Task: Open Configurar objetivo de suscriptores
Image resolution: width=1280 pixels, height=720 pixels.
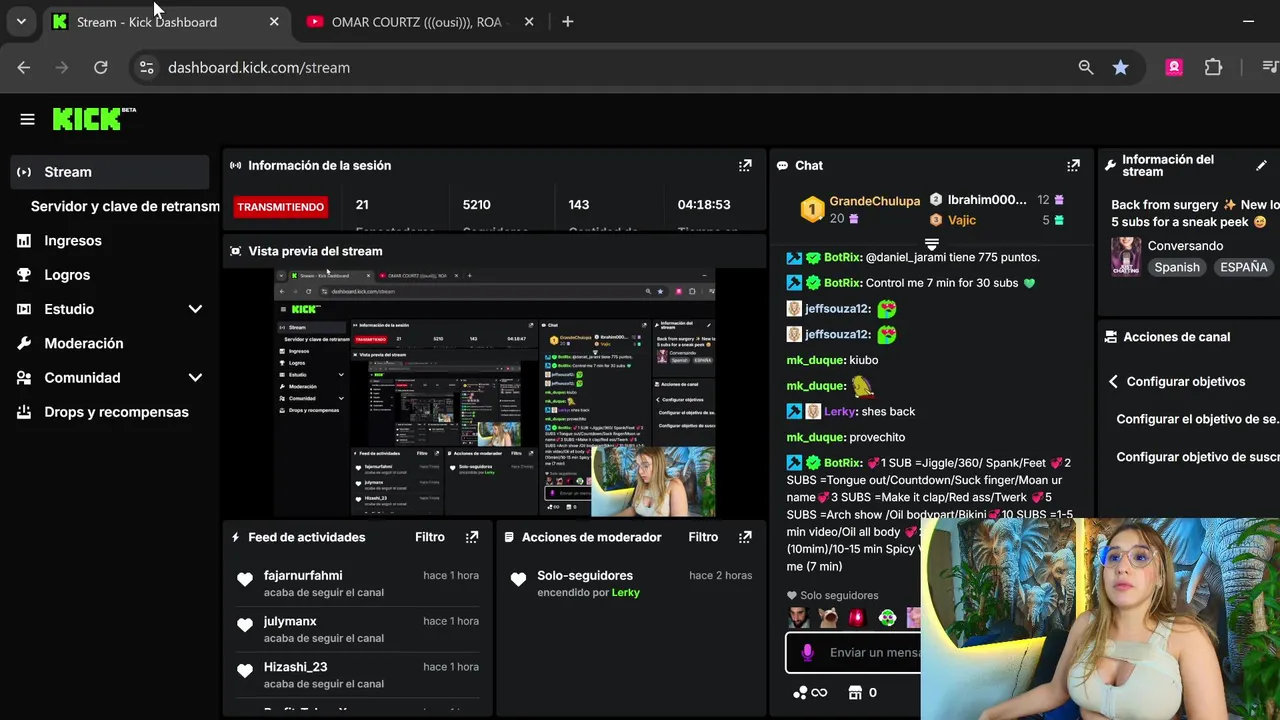Action: click(1198, 457)
